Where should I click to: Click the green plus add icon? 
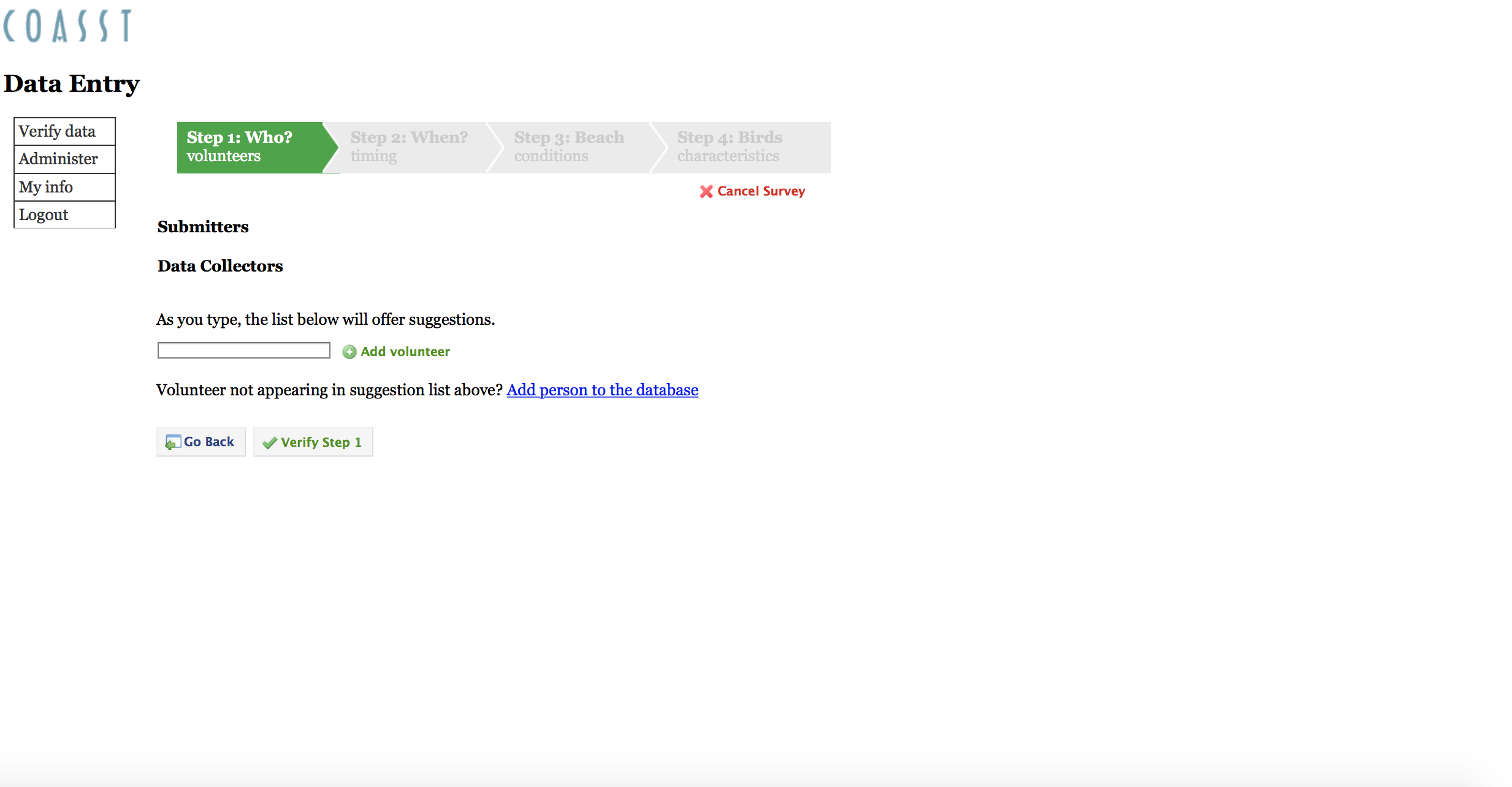click(x=349, y=352)
